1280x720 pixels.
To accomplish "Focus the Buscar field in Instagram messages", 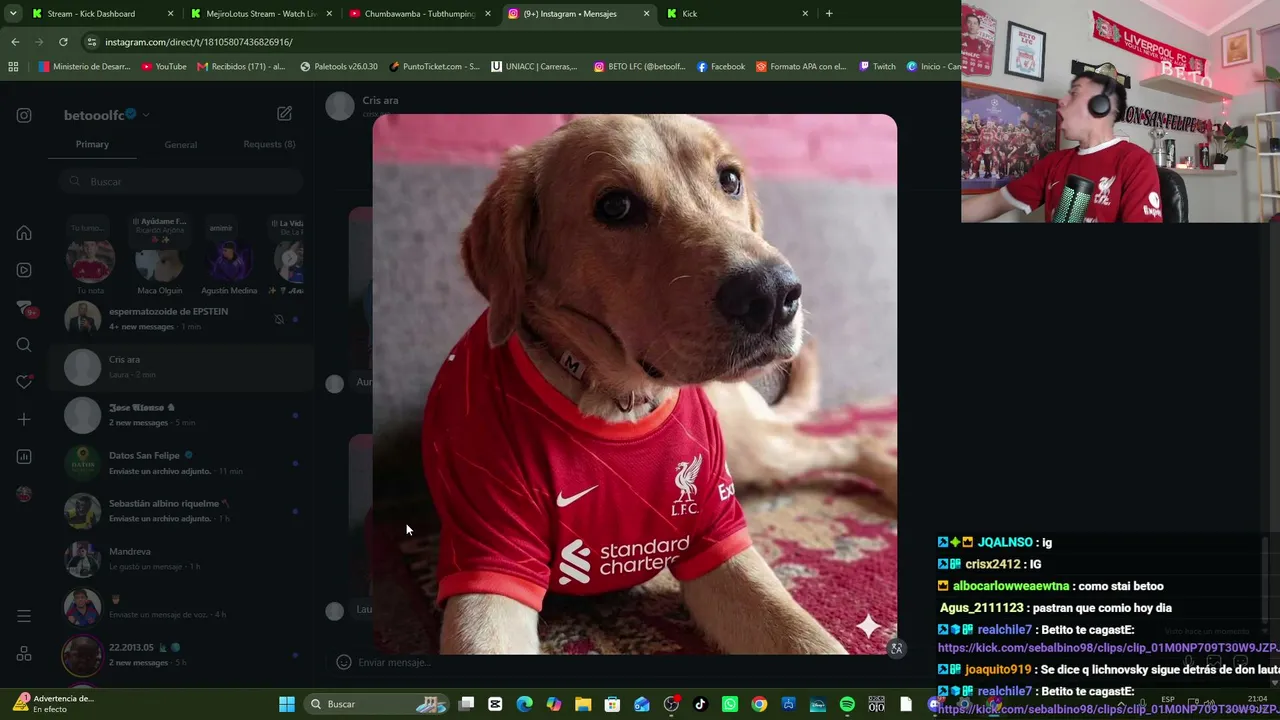I will (x=180, y=181).
